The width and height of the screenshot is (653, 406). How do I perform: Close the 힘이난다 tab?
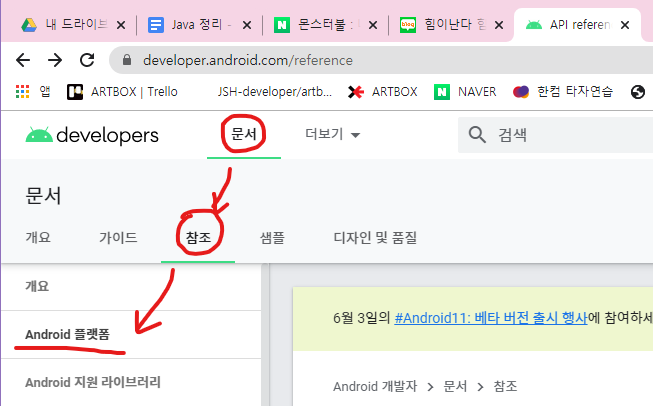(499, 25)
